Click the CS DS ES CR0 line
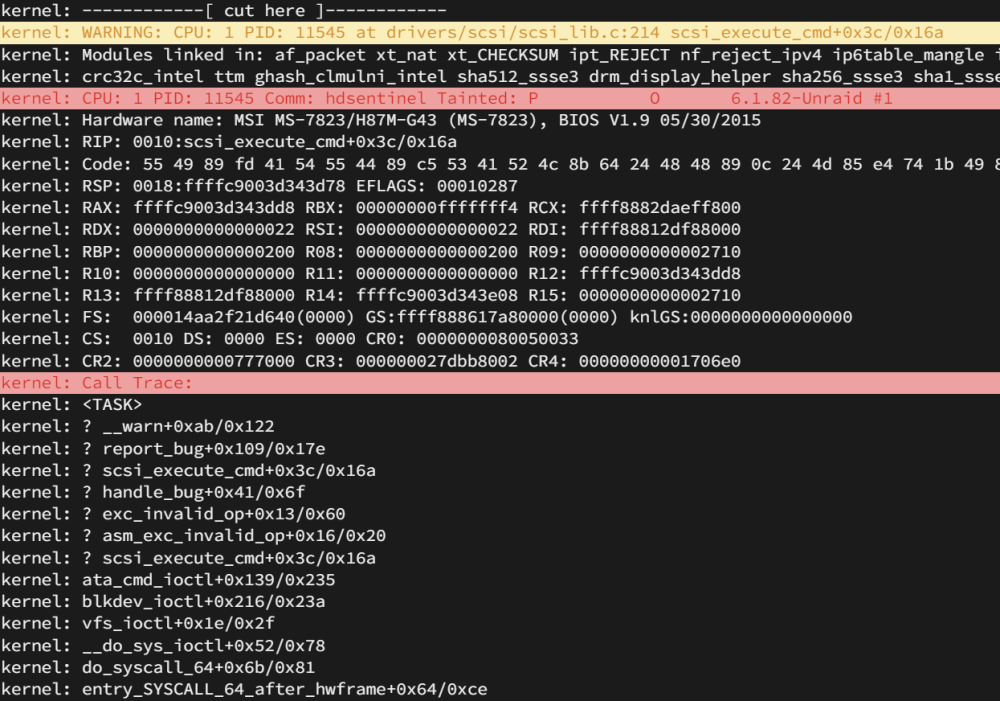The image size is (1000, 701). (500, 338)
